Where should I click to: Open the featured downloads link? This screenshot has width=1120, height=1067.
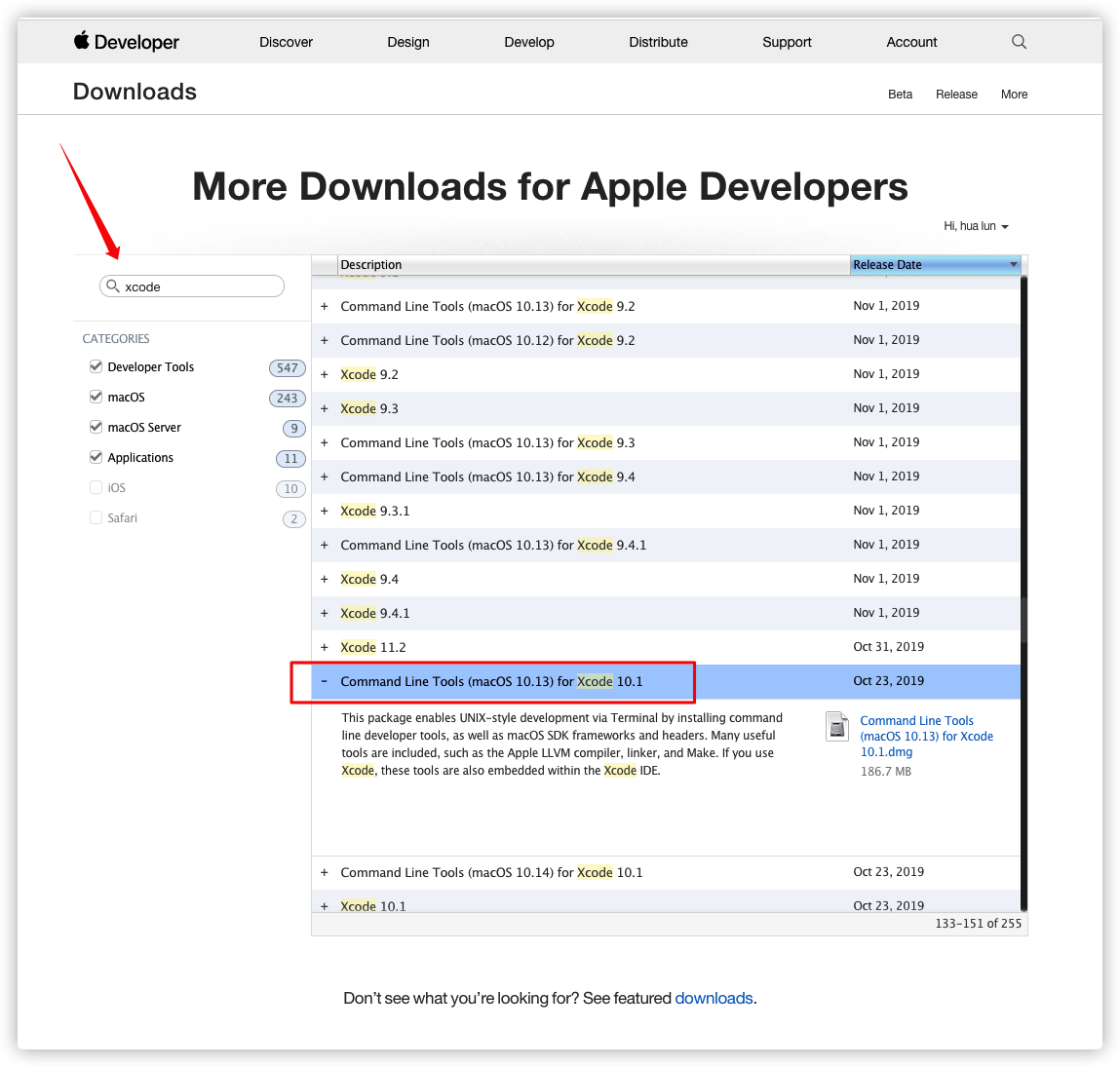tap(714, 999)
